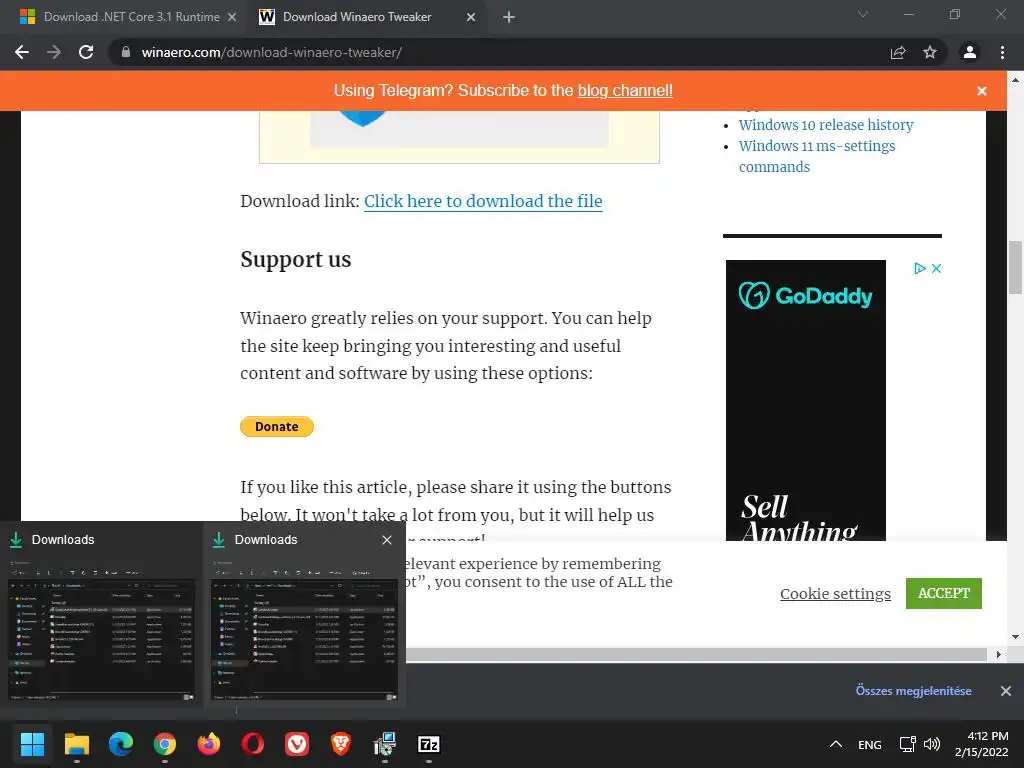This screenshot has width=1024, height=768.
Task: Select the Download Winaero Tweaker tab
Action: [x=357, y=17]
